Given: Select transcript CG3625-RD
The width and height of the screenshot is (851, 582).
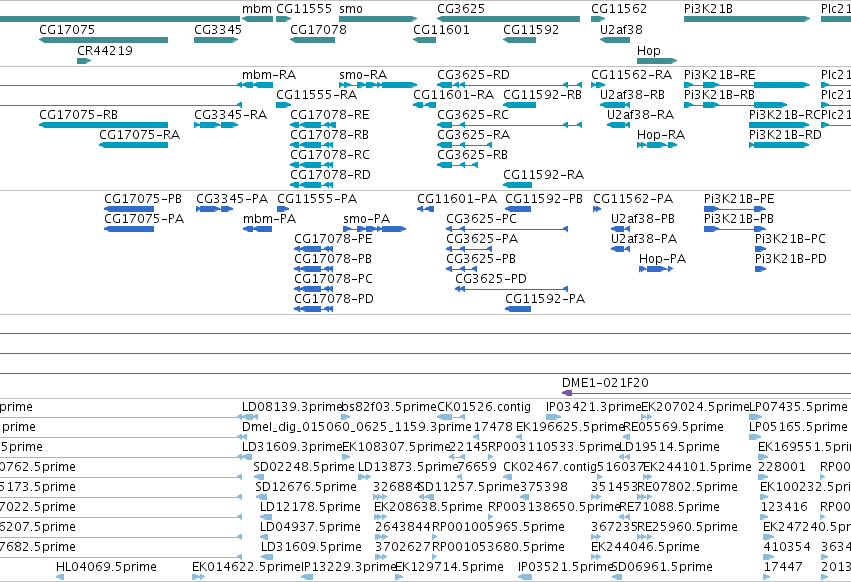Looking at the screenshot, I should coord(473,75).
